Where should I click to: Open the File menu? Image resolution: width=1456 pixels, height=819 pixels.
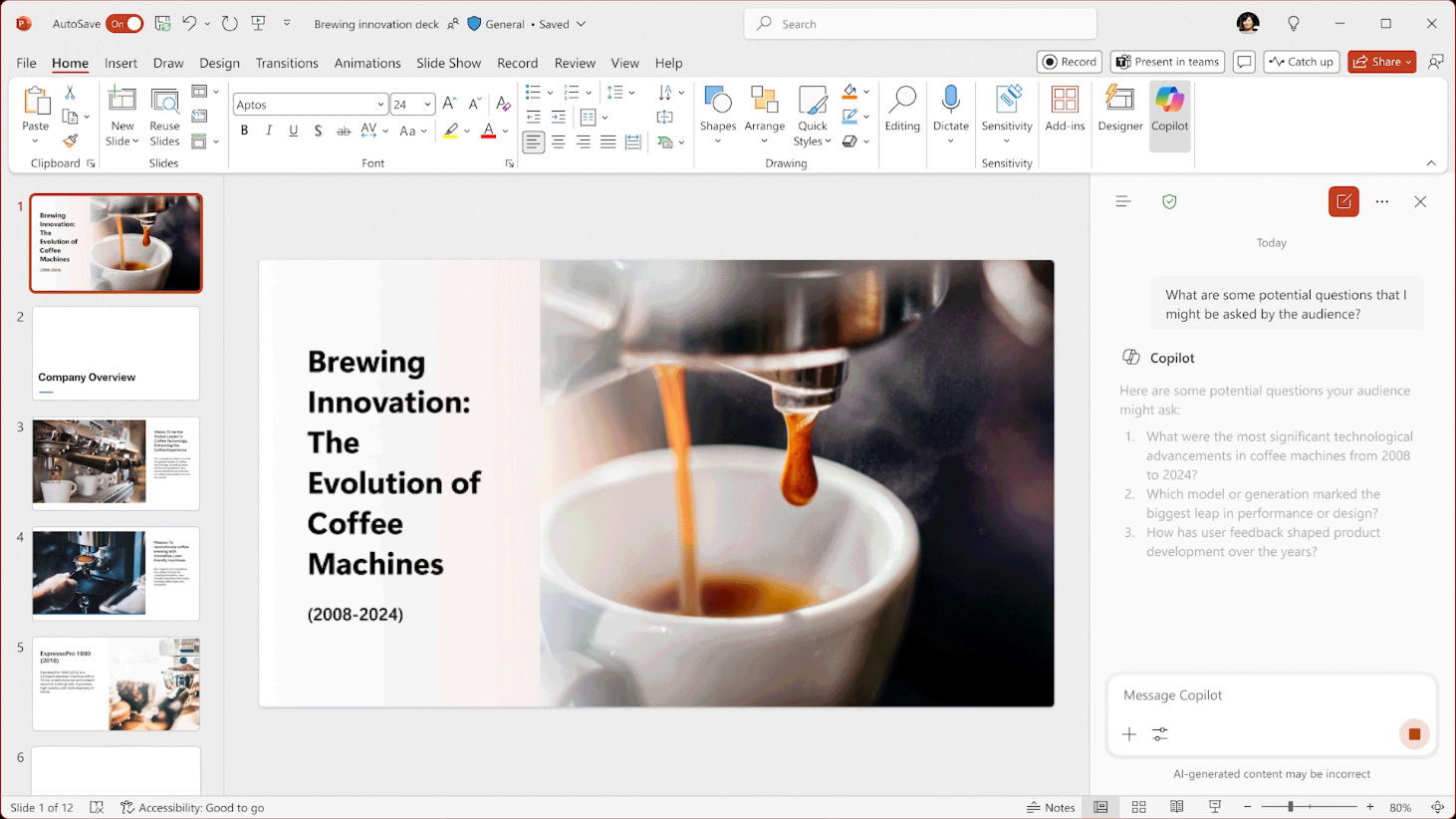click(x=26, y=63)
